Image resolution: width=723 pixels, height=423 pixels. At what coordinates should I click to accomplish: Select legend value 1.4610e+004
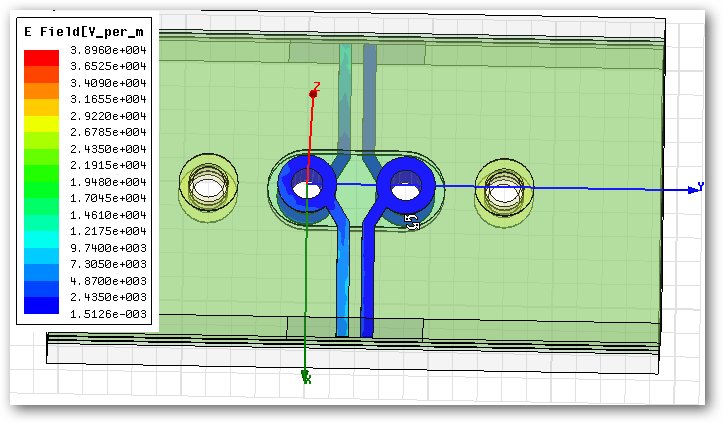click(x=108, y=215)
